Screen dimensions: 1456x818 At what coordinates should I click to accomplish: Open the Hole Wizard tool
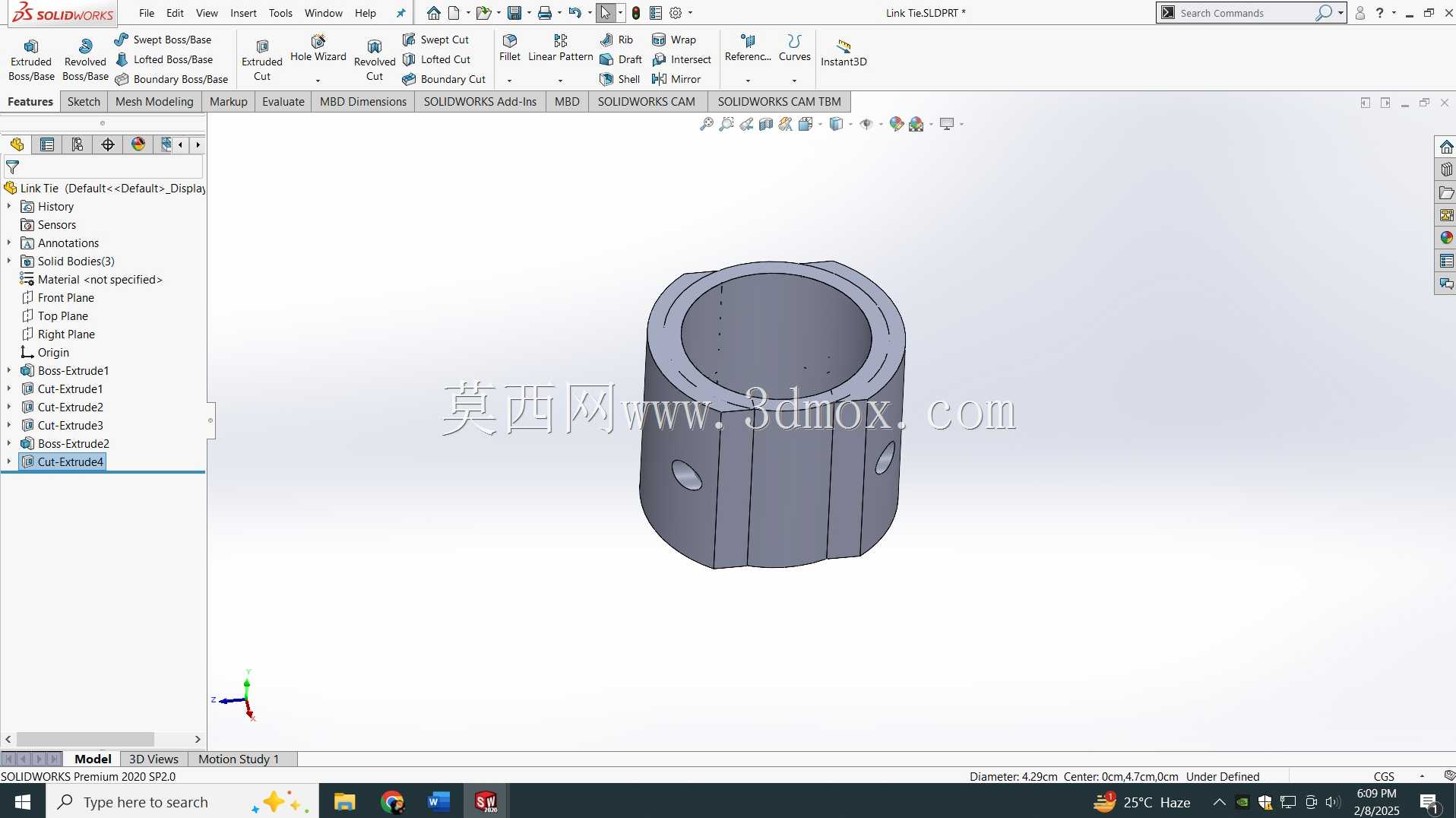tap(318, 49)
